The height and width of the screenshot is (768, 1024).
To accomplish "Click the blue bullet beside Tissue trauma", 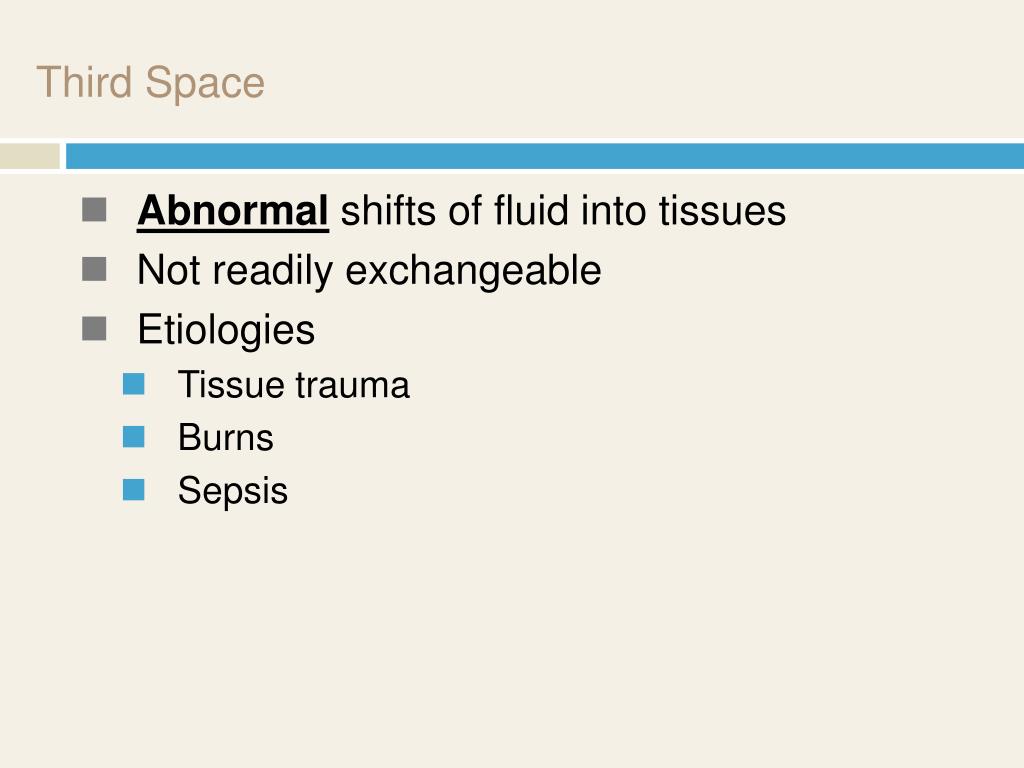I will [x=133, y=384].
